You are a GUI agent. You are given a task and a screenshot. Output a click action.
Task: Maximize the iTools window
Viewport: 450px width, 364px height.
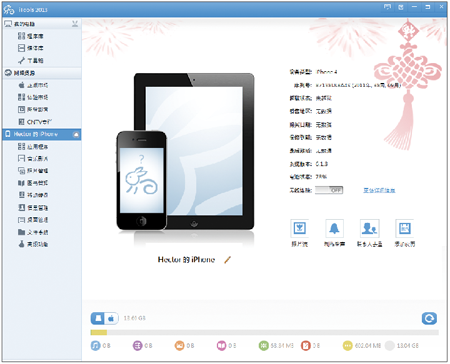428,7
